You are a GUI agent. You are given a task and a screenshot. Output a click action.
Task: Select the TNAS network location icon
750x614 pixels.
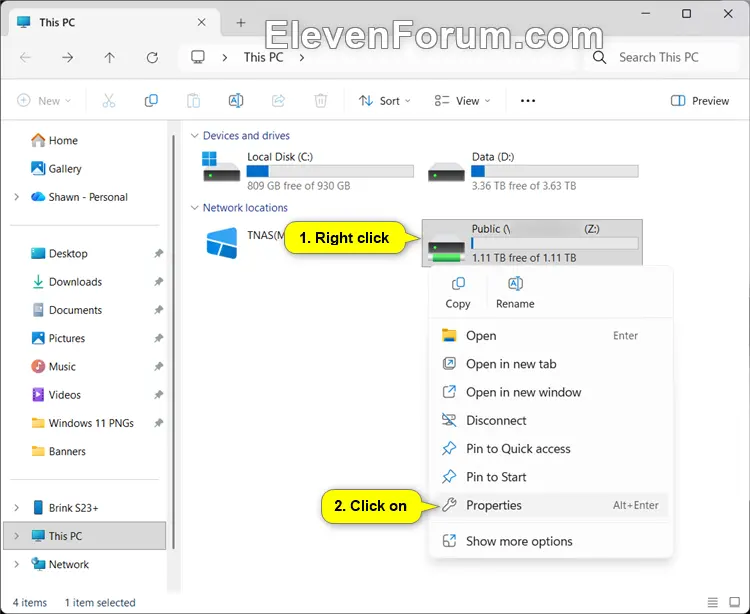click(x=222, y=243)
